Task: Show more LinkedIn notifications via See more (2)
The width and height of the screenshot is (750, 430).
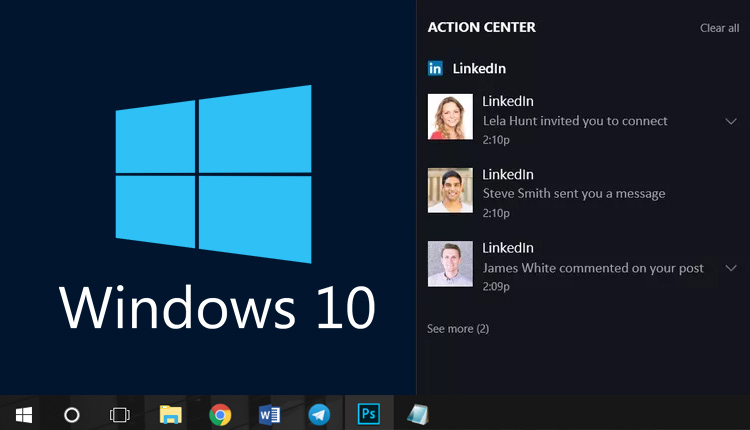Action: [458, 329]
